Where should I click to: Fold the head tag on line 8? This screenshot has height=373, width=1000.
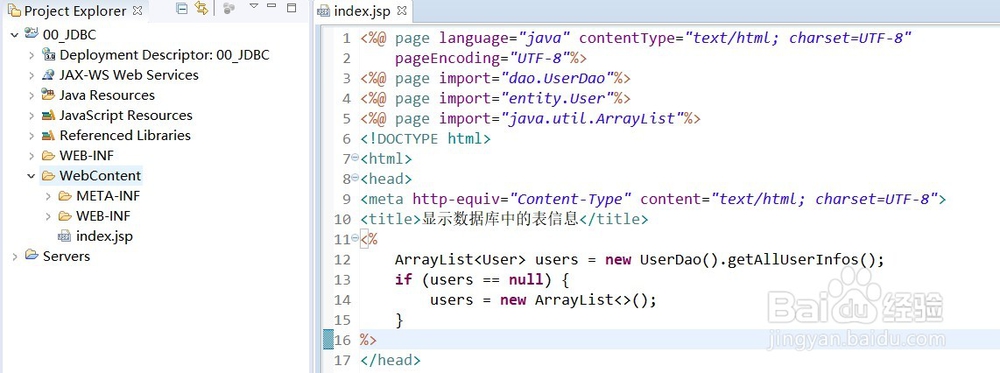click(355, 177)
